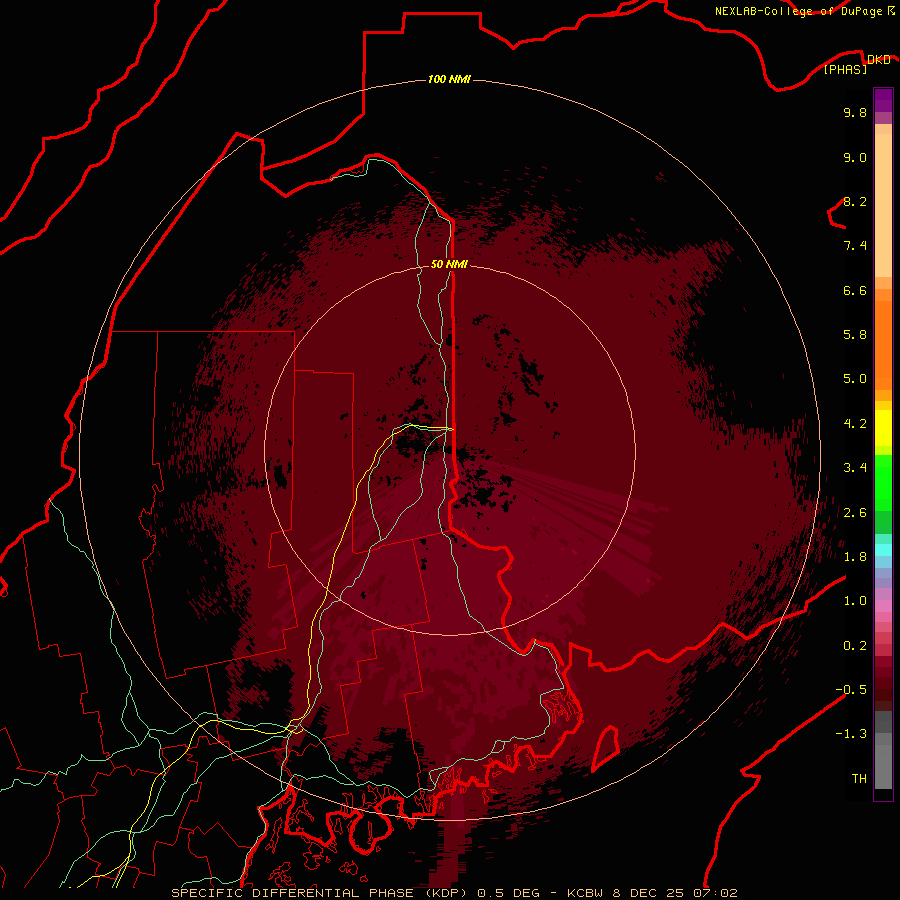This screenshot has height=900, width=900.
Task: Click the DKD legend title
Action: pos(879,60)
